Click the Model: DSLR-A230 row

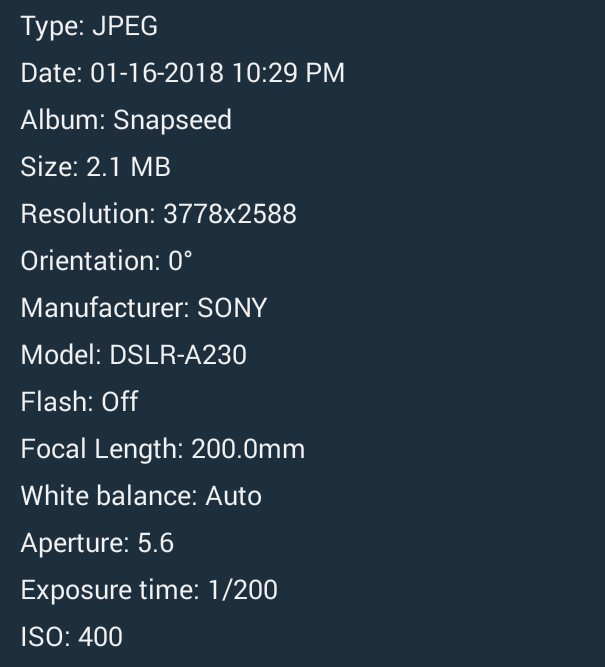(x=134, y=355)
